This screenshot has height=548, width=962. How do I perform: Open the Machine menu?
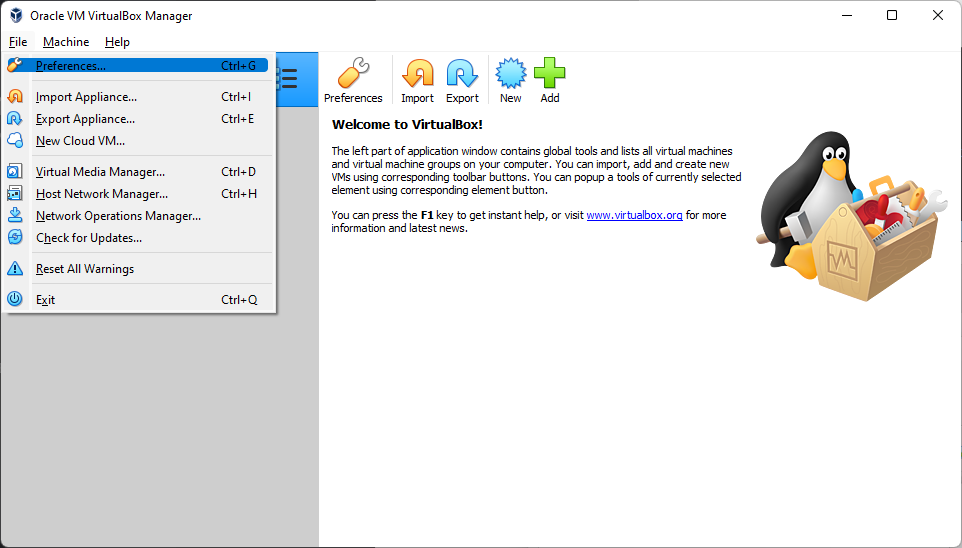click(66, 42)
